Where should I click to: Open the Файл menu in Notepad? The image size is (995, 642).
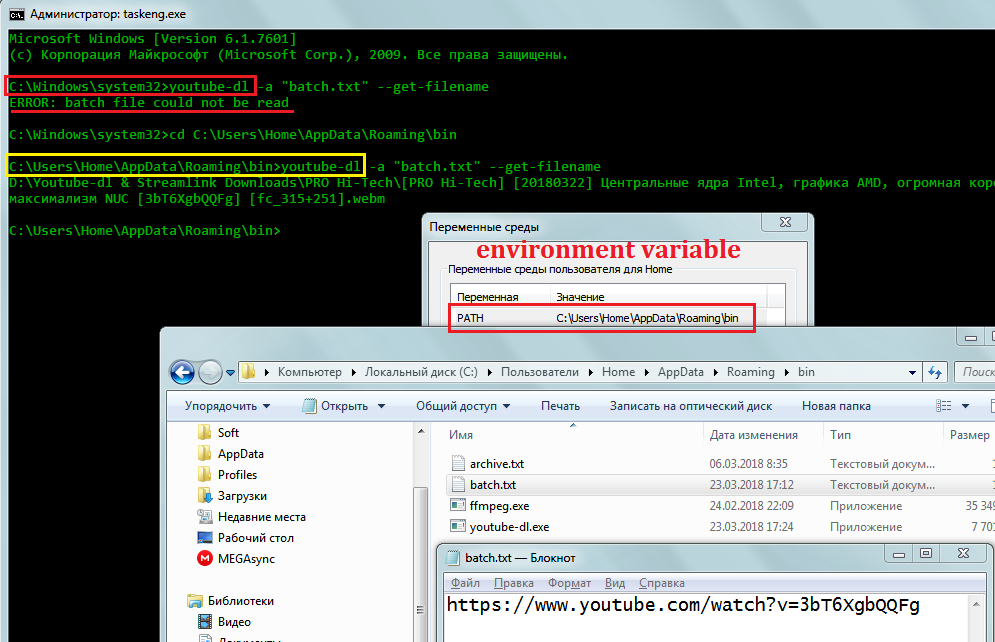point(465,583)
